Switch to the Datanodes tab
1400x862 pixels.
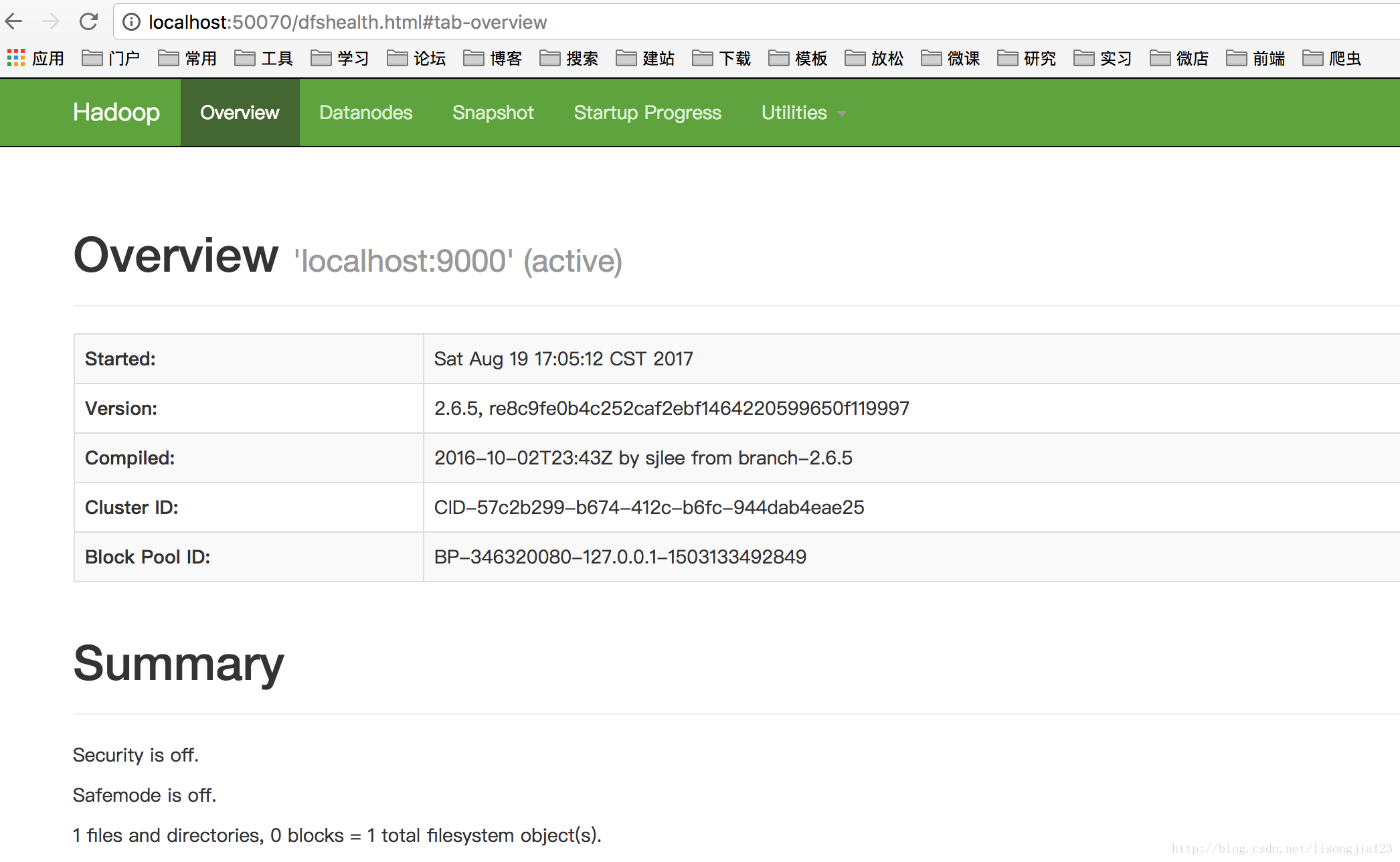click(366, 112)
